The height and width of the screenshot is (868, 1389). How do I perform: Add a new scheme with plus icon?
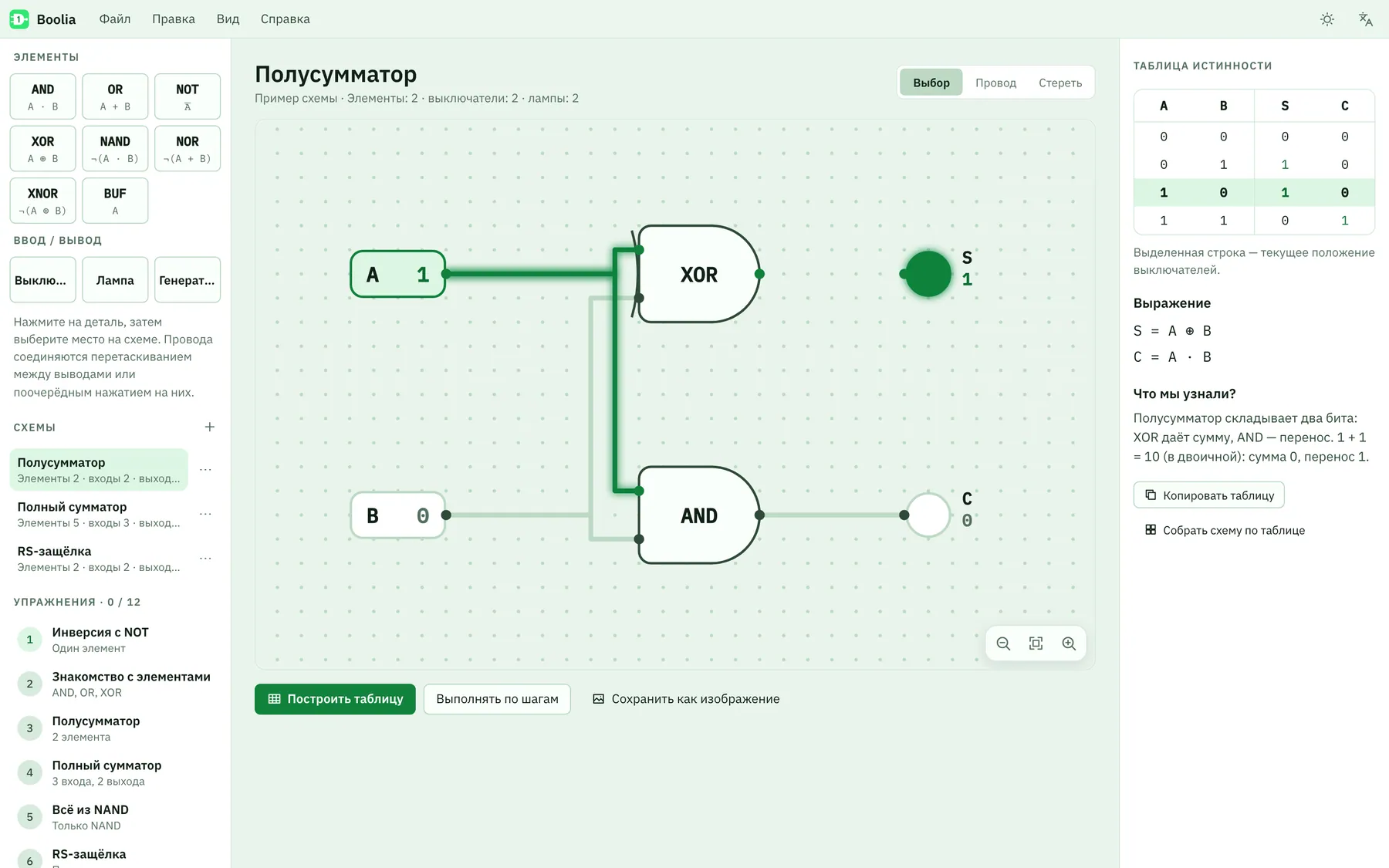pyautogui.click(x=209, y=427)
